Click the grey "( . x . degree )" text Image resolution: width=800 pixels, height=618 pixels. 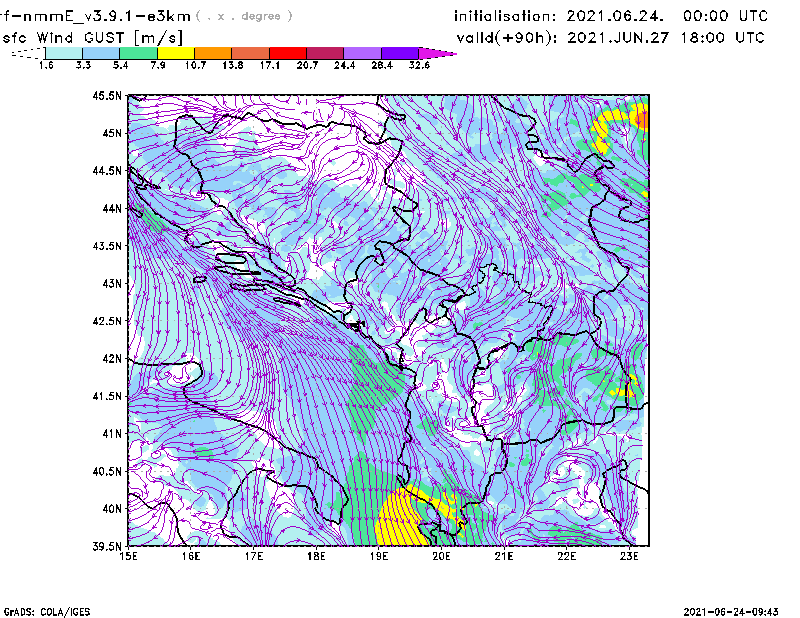(x=244, y=16)
